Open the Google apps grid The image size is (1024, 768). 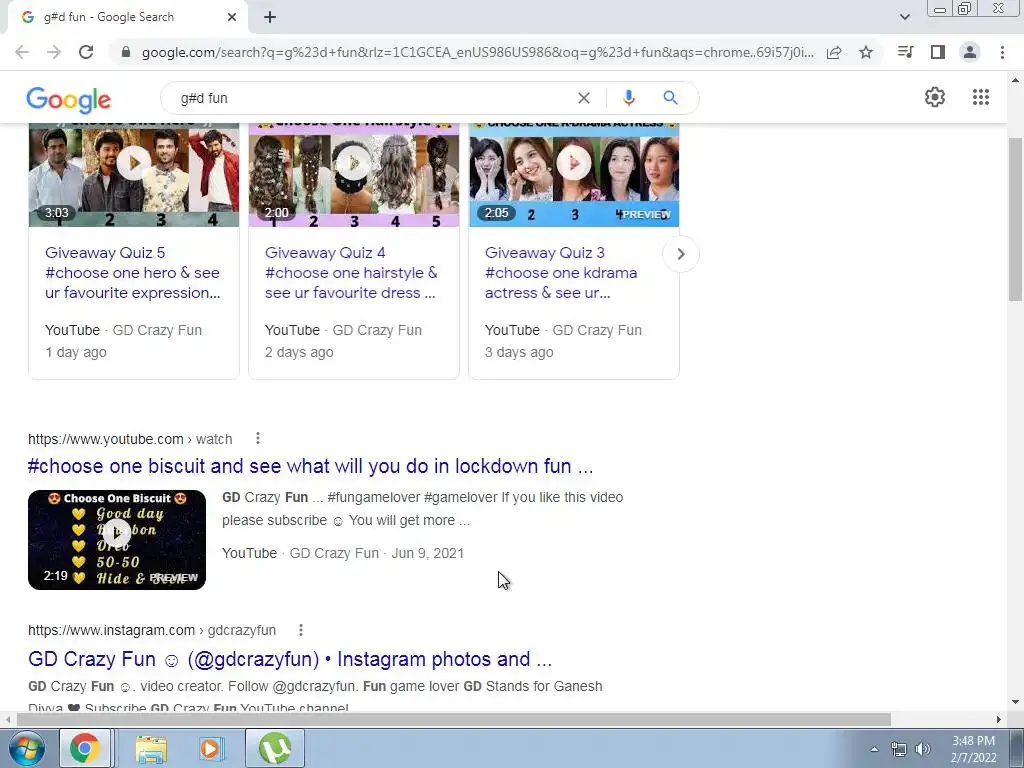point(980,97)
